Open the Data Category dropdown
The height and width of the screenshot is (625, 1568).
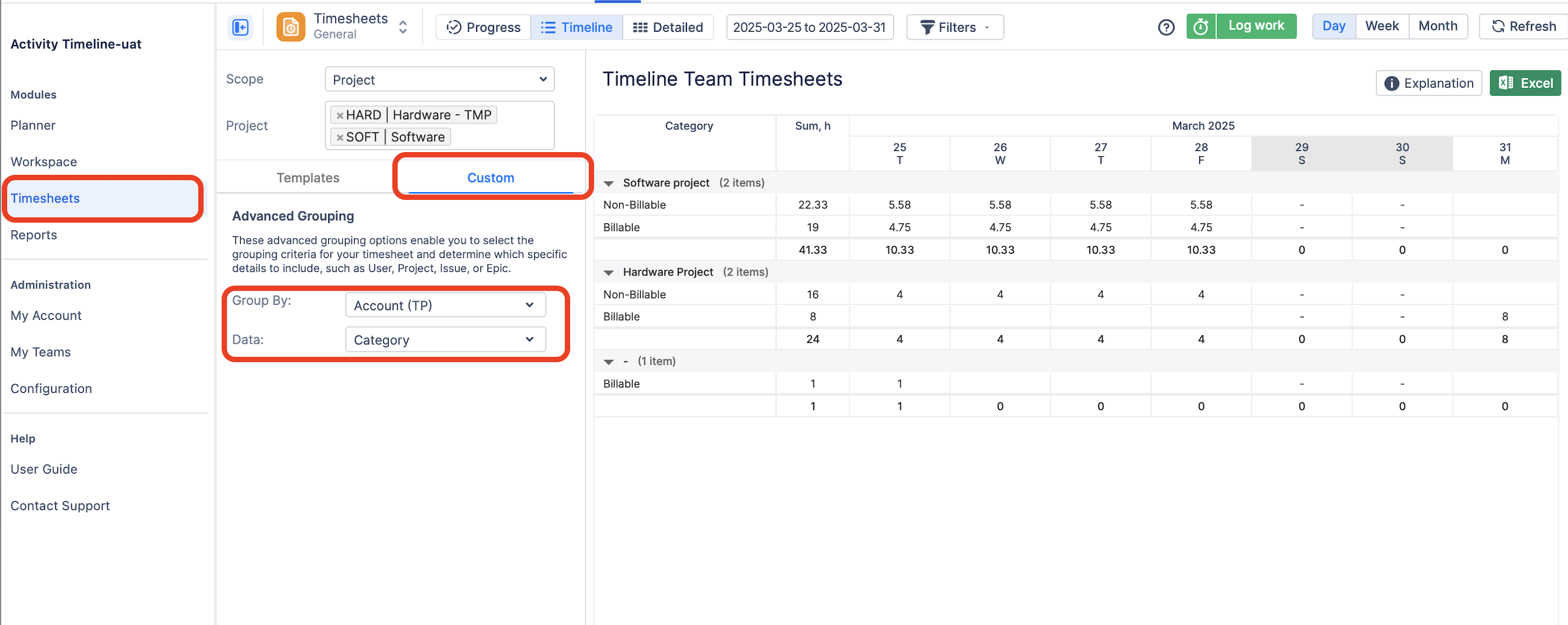point(445,339)
